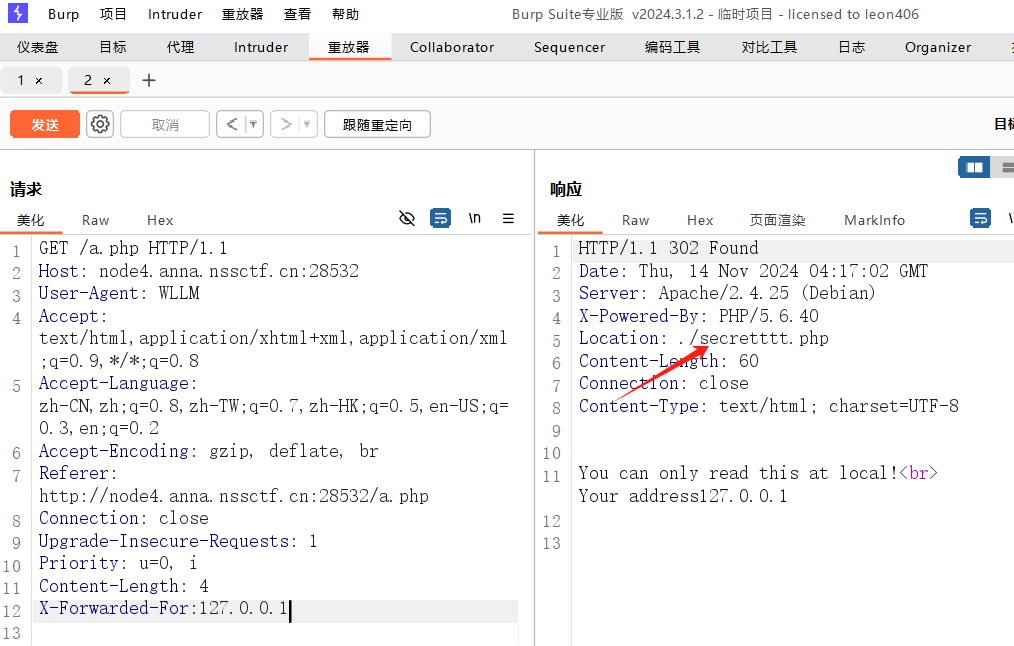Click the Upgrade-Insecure-Requests: 1 line
1014x646 pixels.
tap(178, 541)
